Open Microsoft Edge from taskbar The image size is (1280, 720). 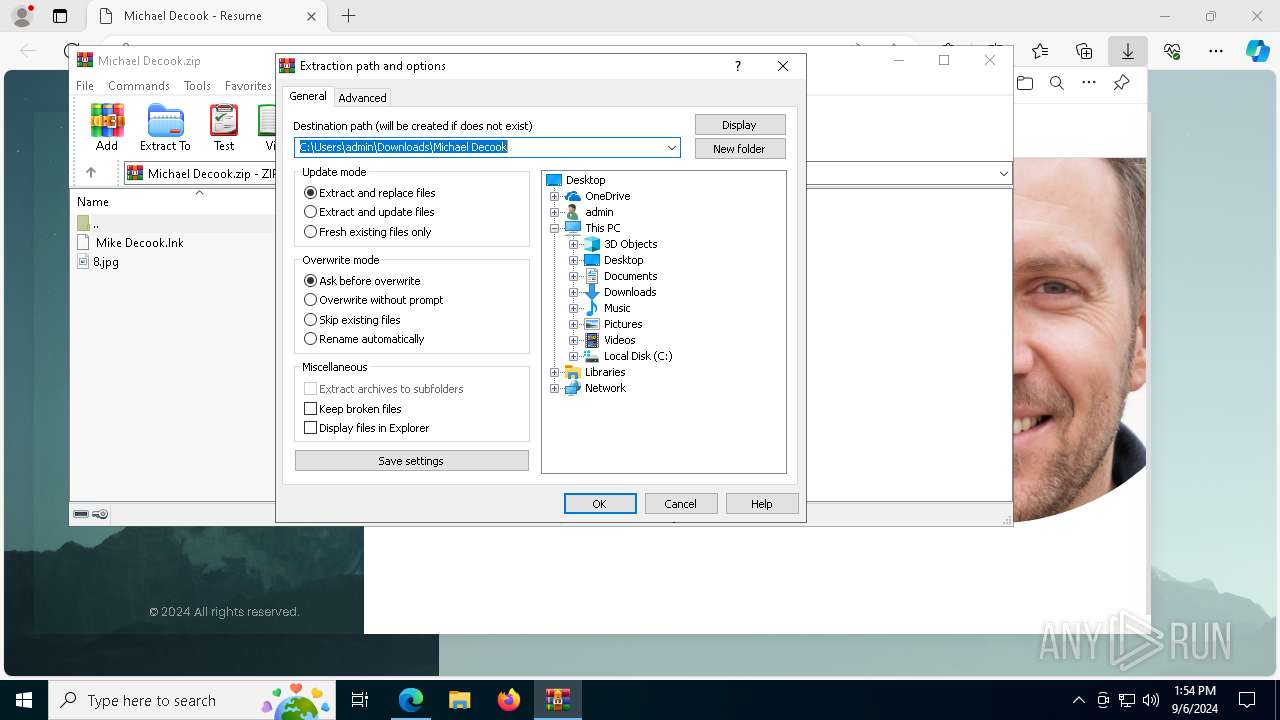click(411, 700)
